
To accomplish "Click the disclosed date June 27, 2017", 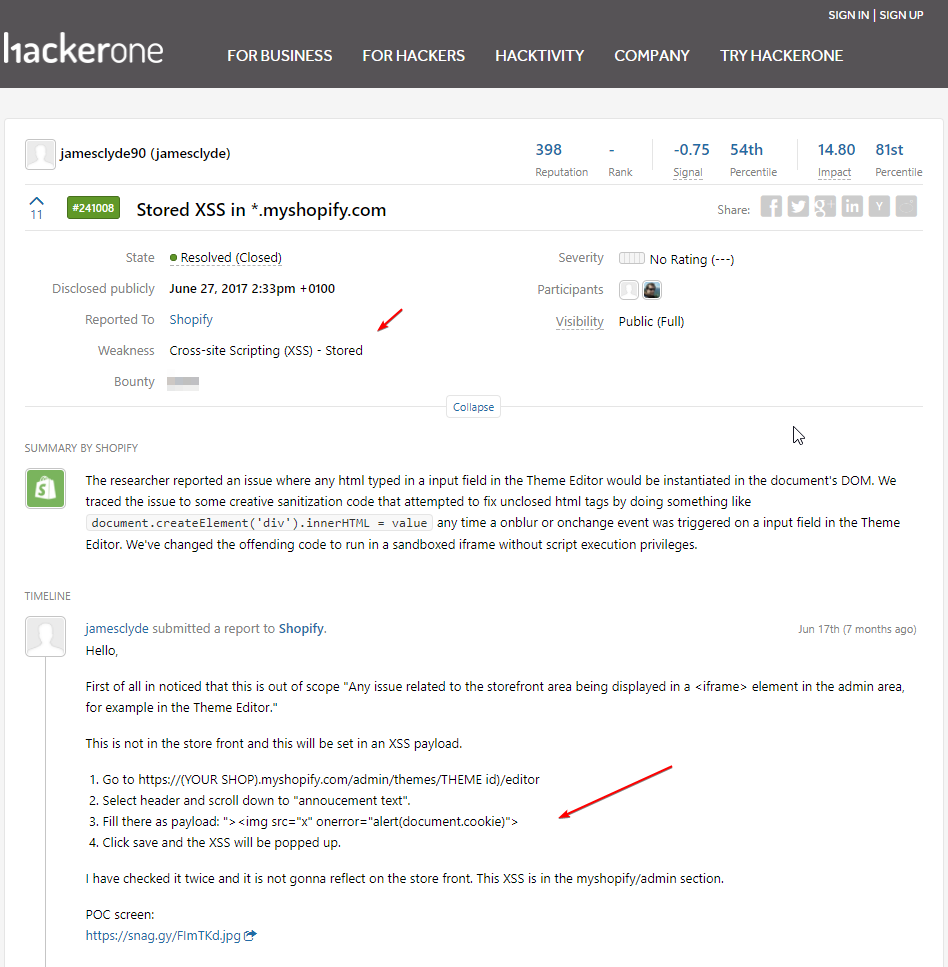I will click(252, 289).
